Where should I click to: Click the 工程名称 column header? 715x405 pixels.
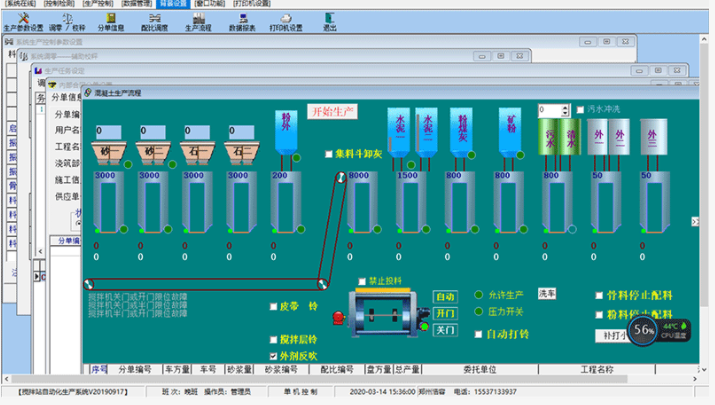point(597,369)
